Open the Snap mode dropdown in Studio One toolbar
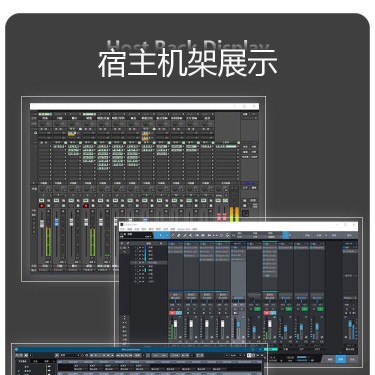The width and height of the screenshot is (375, 375). 272,236
